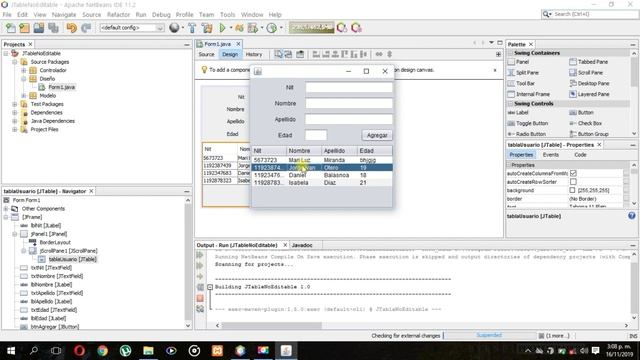Click Re-run icon in Output panel

click(200, 255)
